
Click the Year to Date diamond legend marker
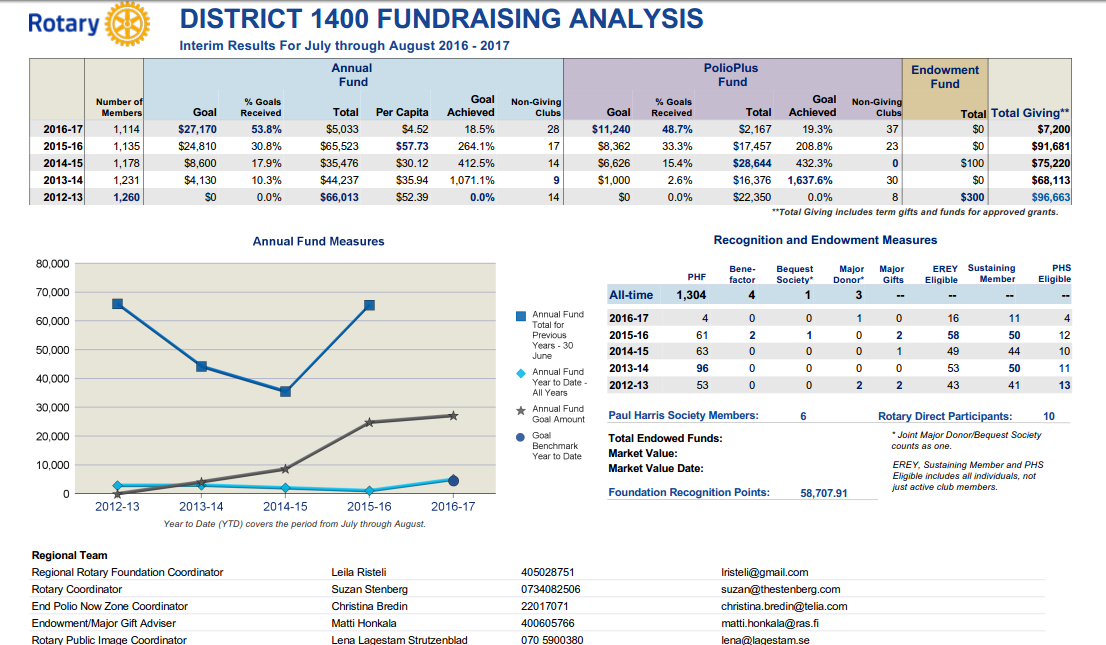point(521,373)
